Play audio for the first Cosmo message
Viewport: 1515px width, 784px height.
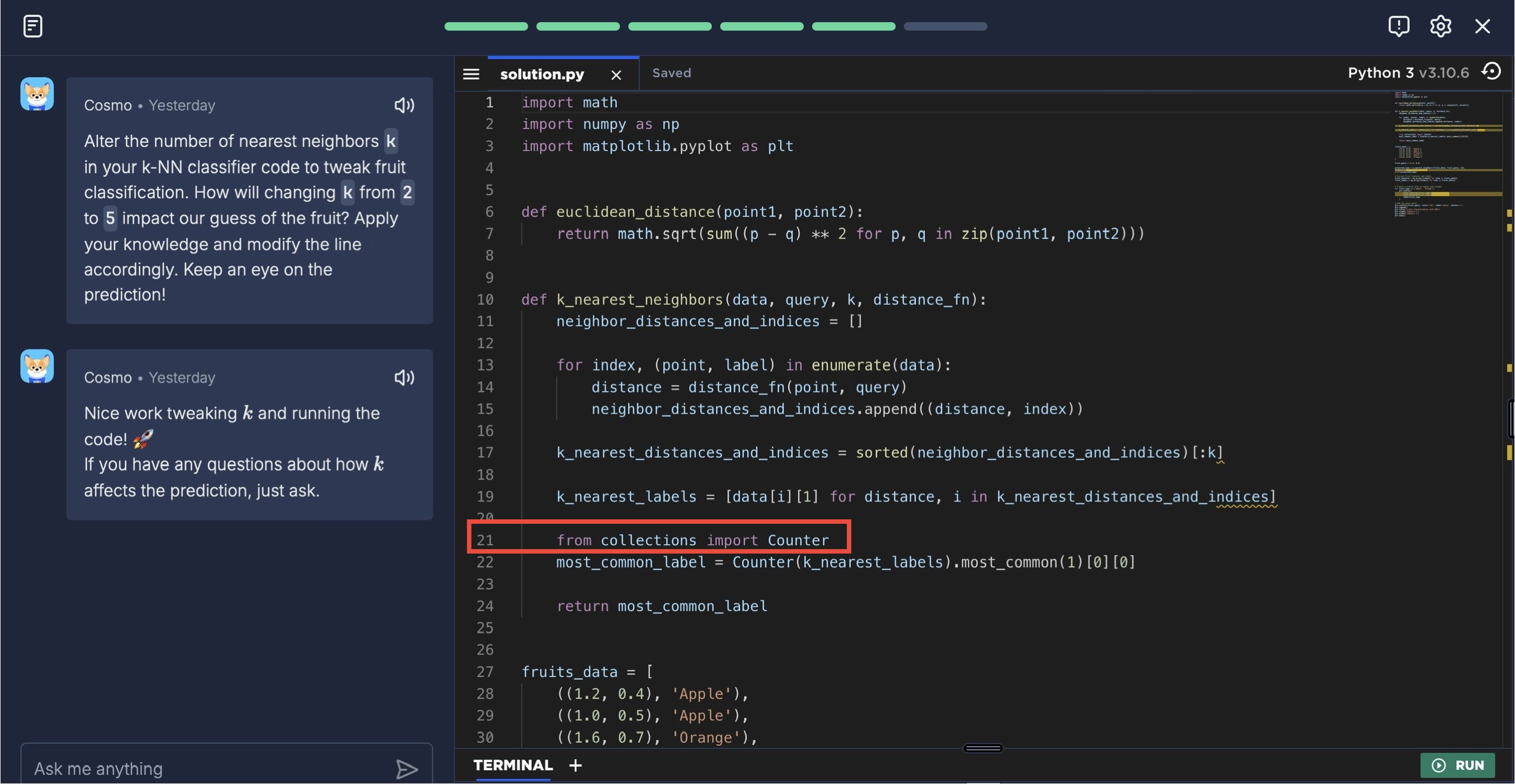point(404,105)
